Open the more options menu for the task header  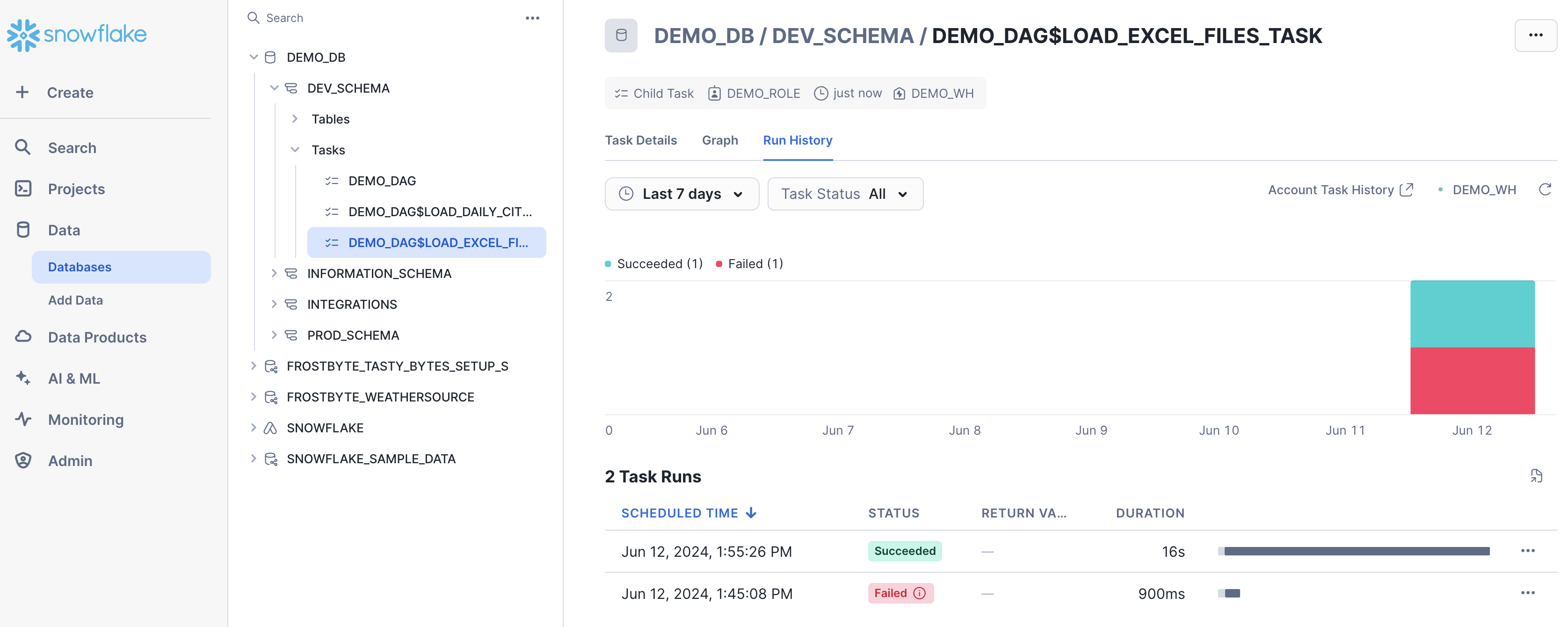pyautogui.click(x=1535, y=35)
